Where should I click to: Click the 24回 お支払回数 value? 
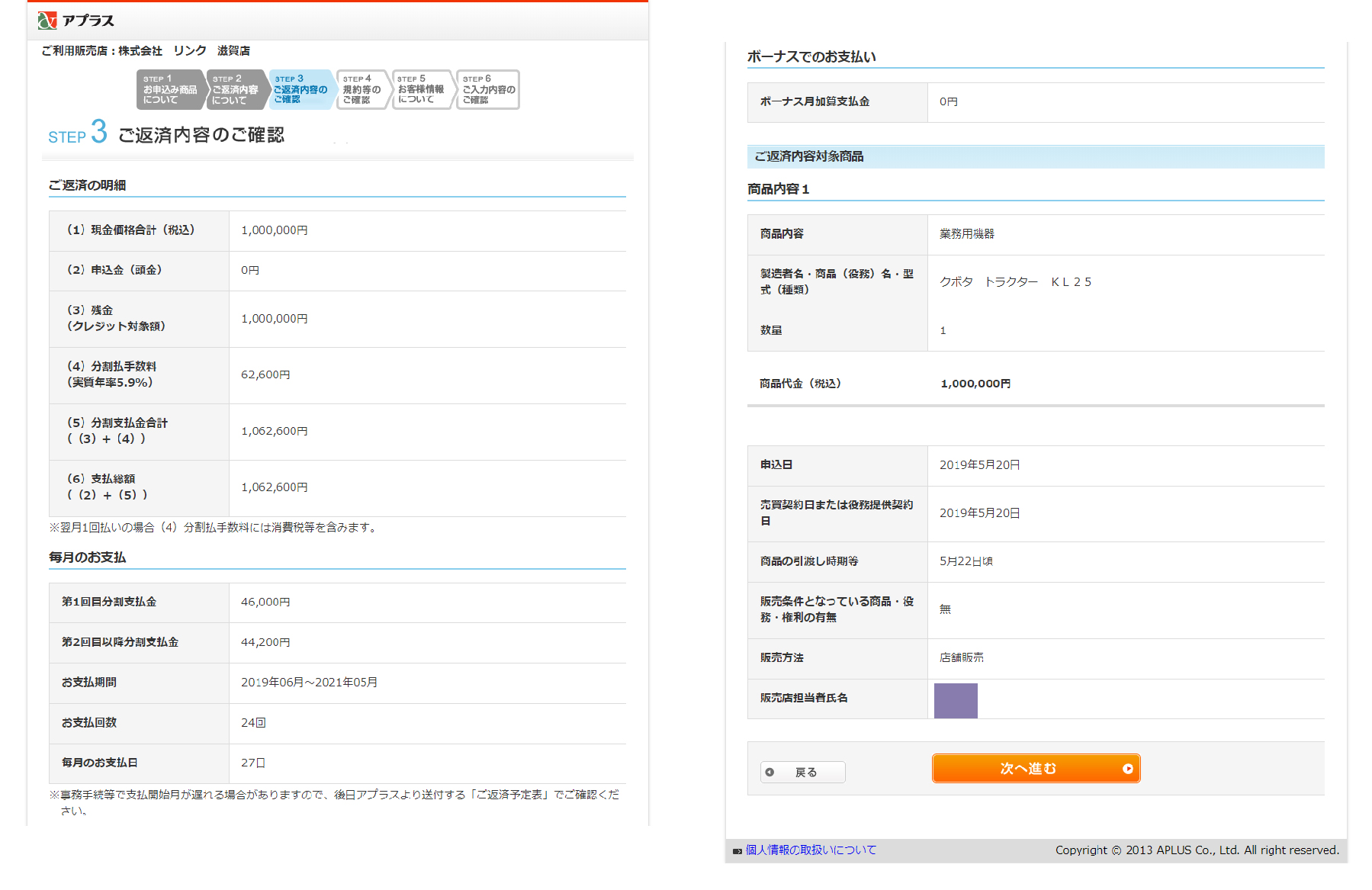click(x=253, y=723)
